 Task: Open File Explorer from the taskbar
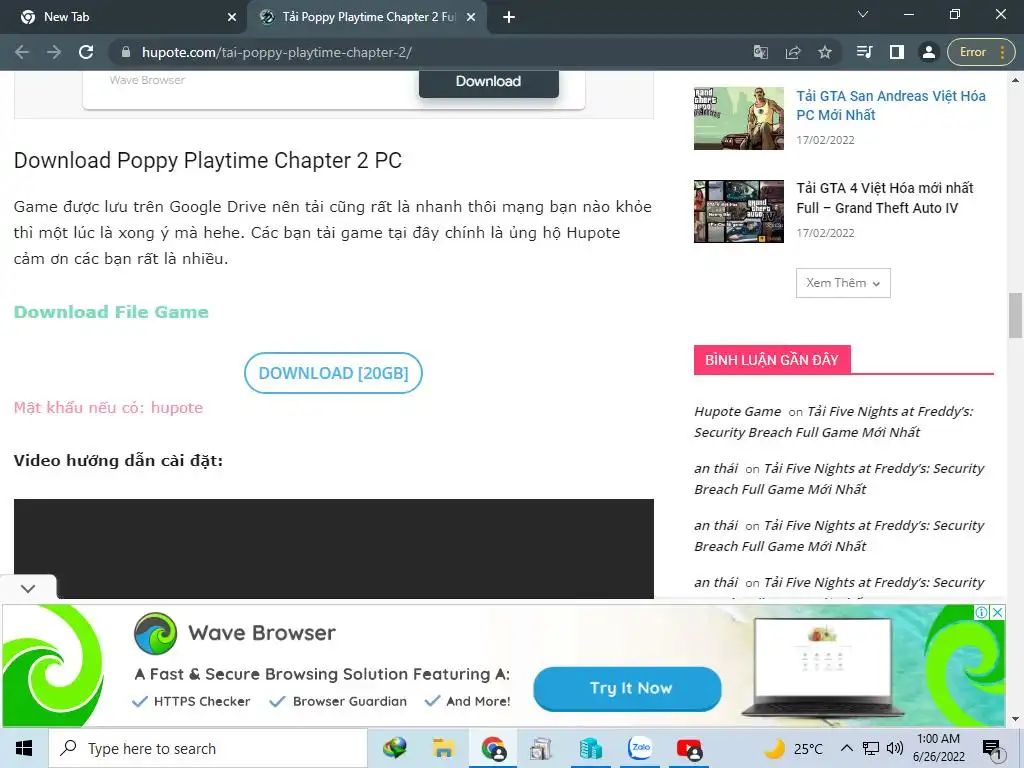tap(443, 748)
